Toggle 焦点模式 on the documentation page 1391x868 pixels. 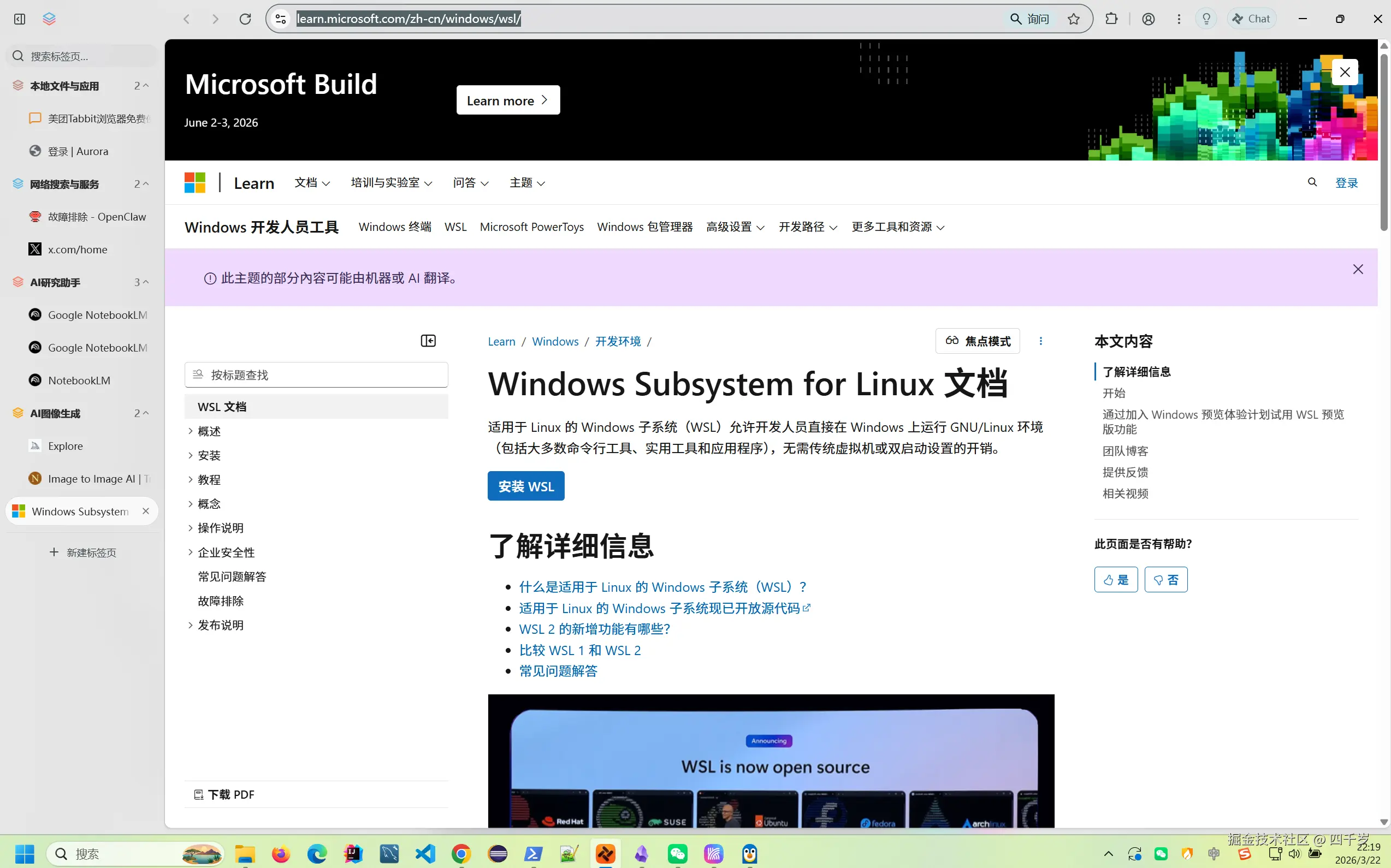pyautogui.click(x=978, y=341)
